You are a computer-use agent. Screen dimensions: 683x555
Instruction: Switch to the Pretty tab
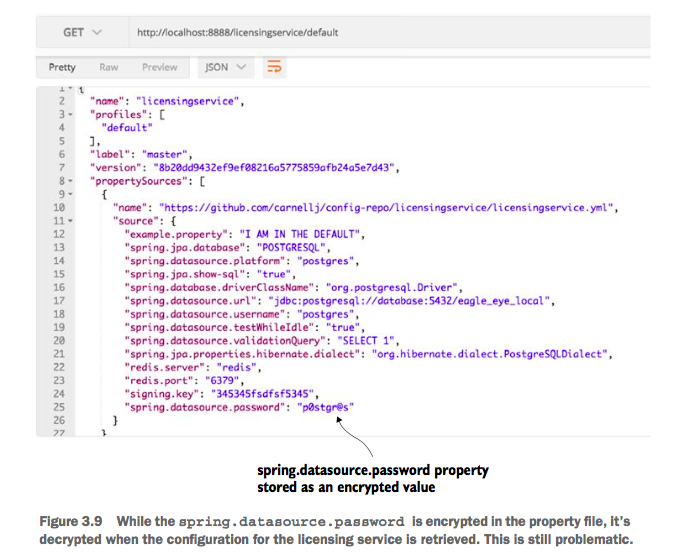coord(62,68)
